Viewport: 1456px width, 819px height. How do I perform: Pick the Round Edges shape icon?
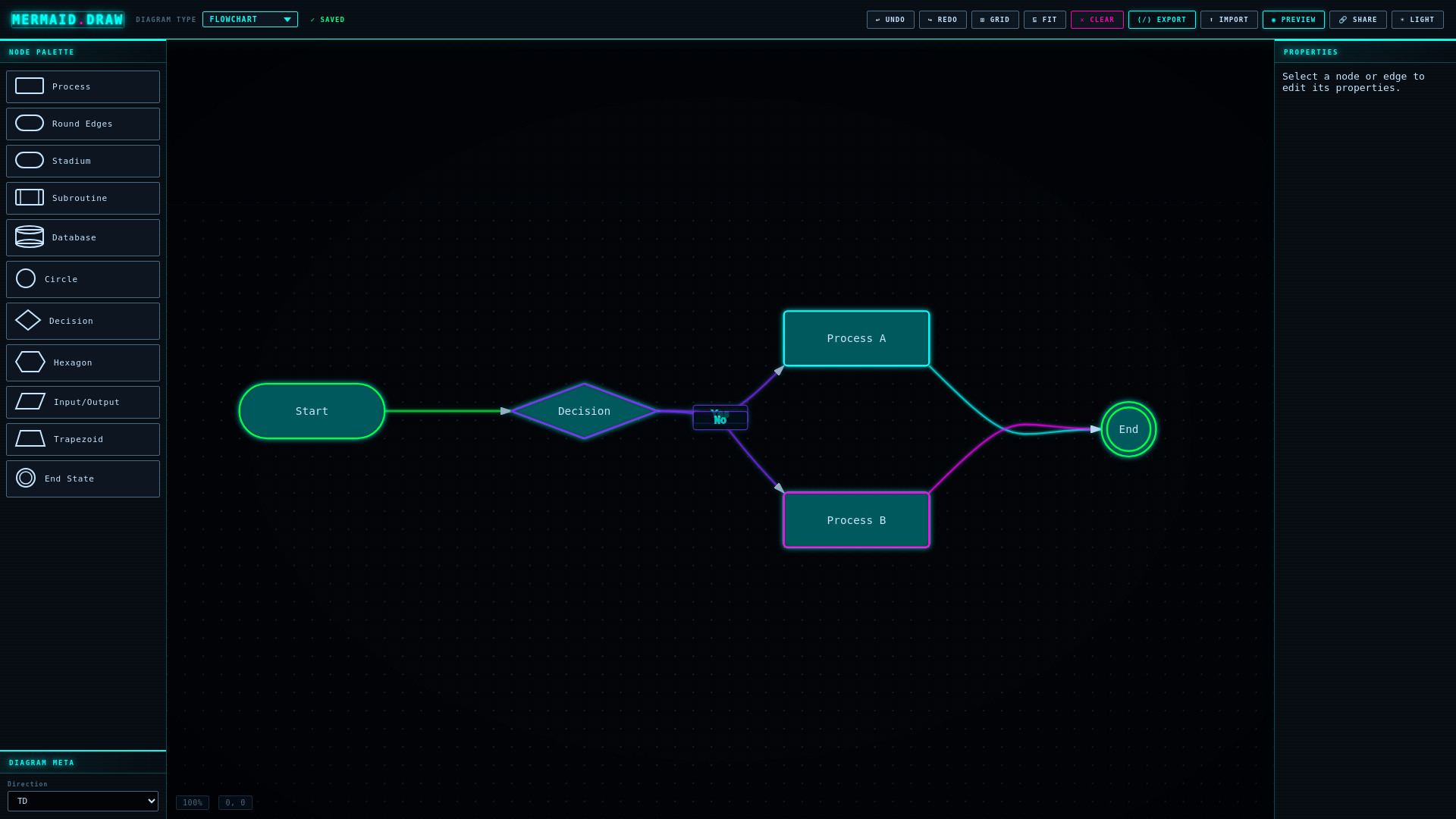pyautogui.click(x=30, y=124)
